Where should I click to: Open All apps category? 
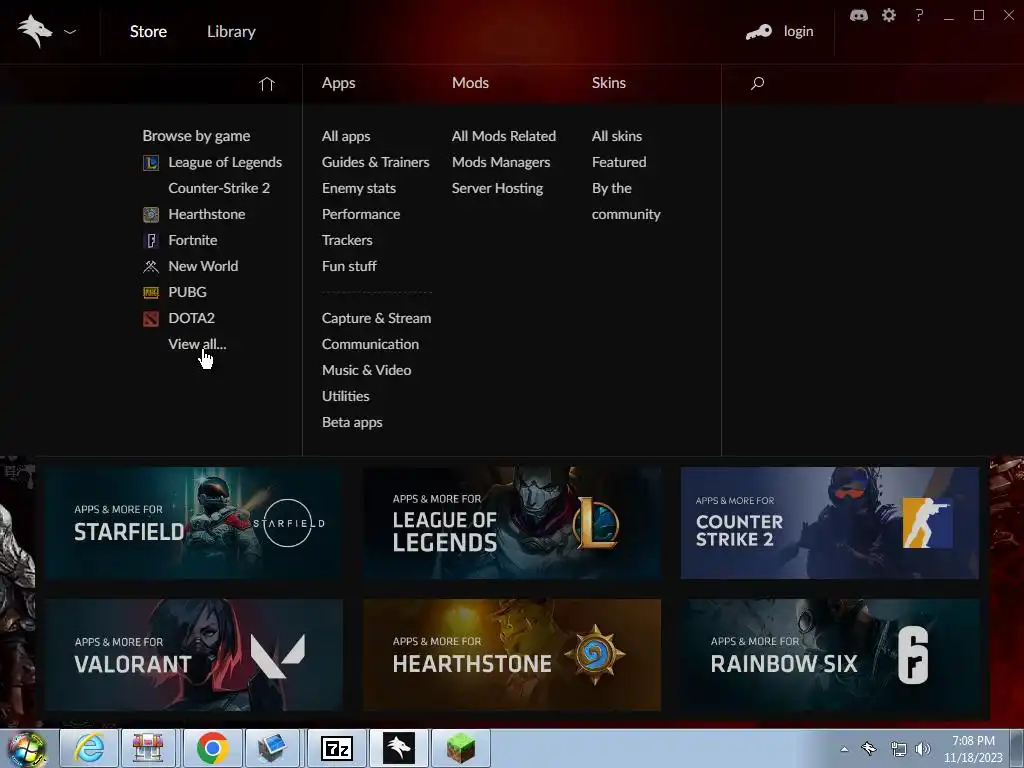click(x=346, y=136)
